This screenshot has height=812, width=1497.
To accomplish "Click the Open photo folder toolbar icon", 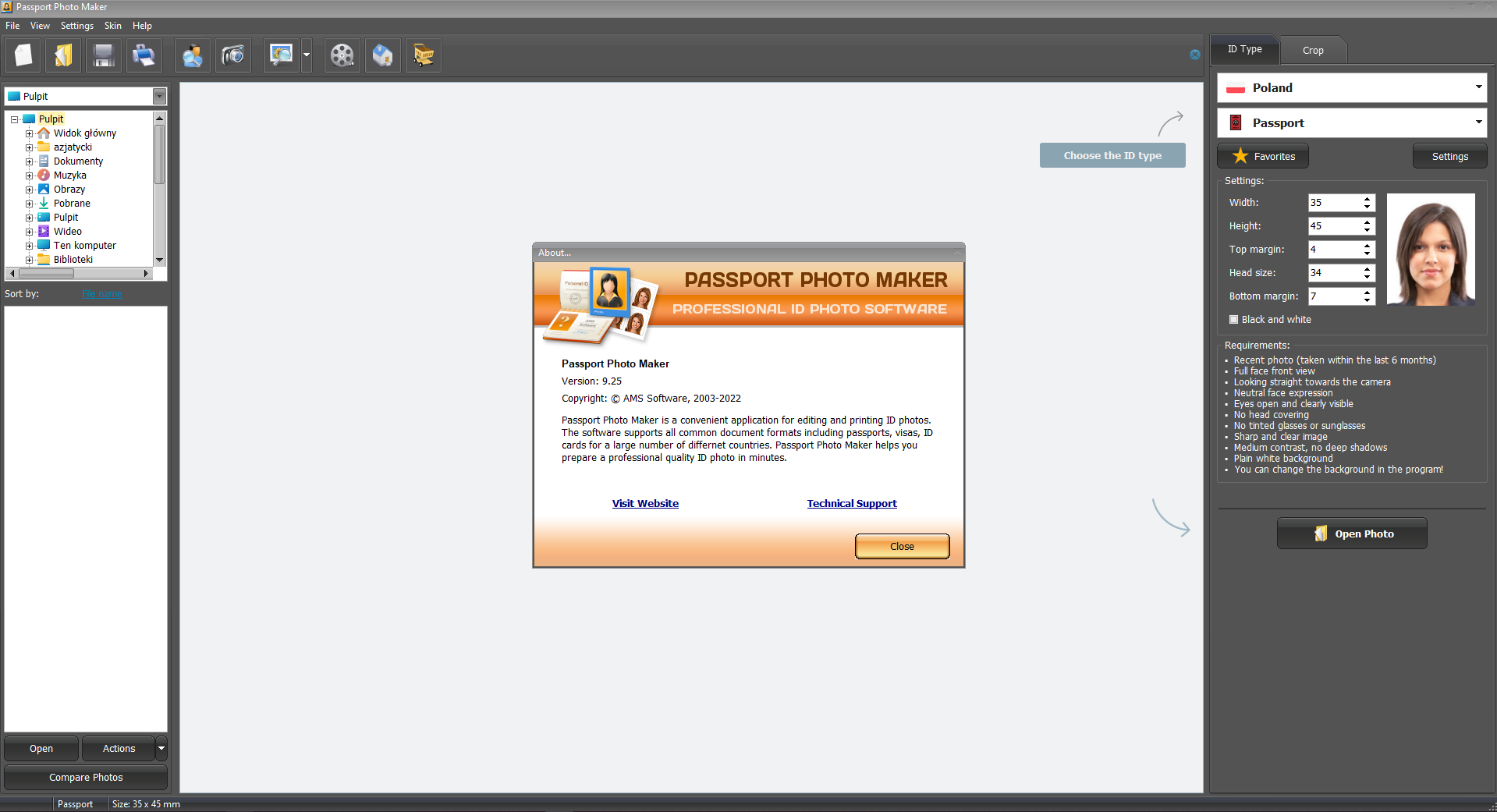I will tap(63, 55).
